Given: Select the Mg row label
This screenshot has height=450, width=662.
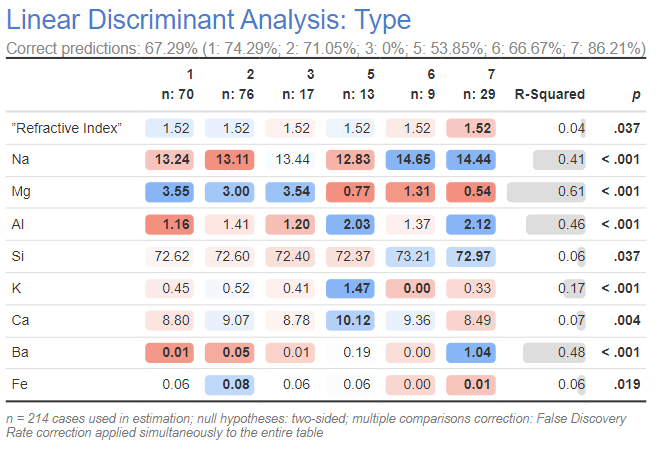Looking at the screenshot, I should coord(20,192).
